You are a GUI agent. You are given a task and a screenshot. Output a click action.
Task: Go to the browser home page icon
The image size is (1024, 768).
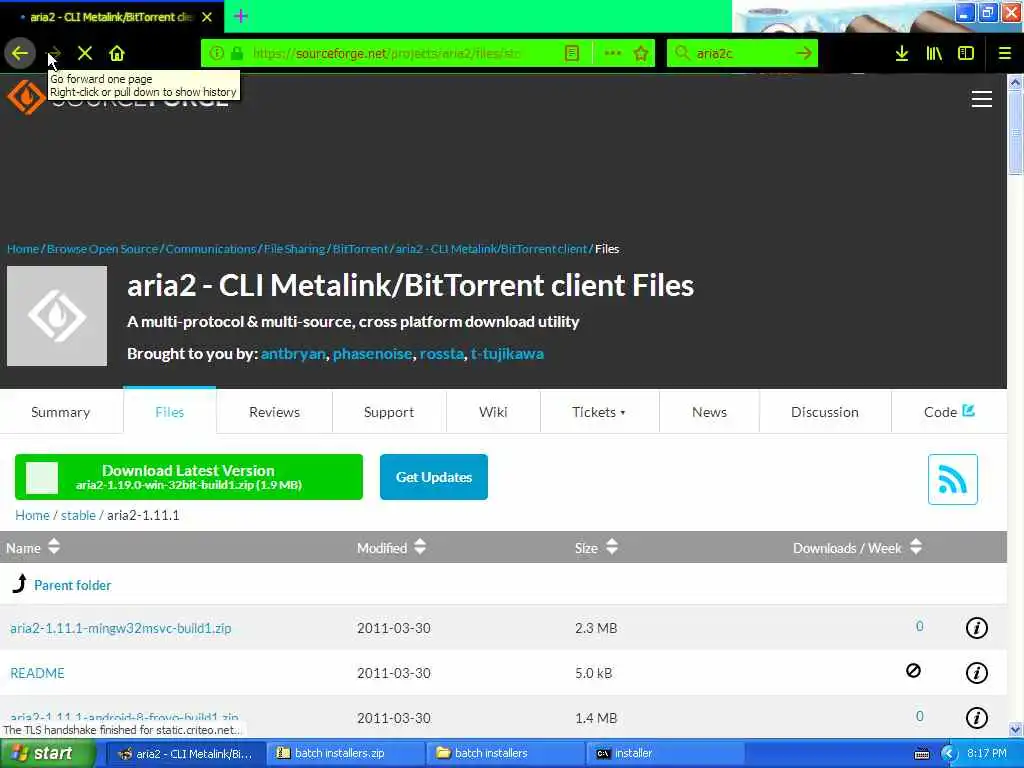117,53
